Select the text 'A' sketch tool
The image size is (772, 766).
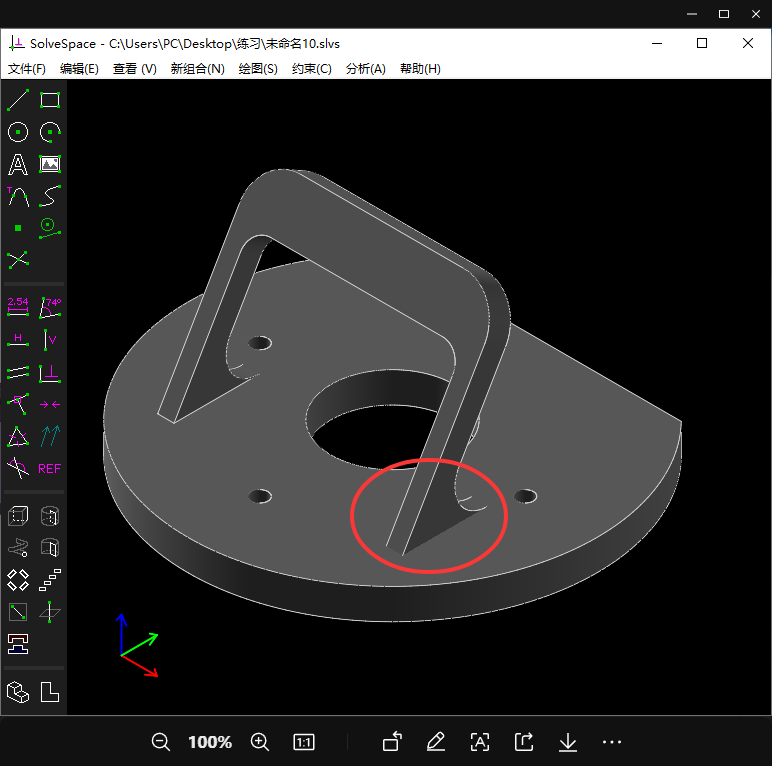(18, 164)
